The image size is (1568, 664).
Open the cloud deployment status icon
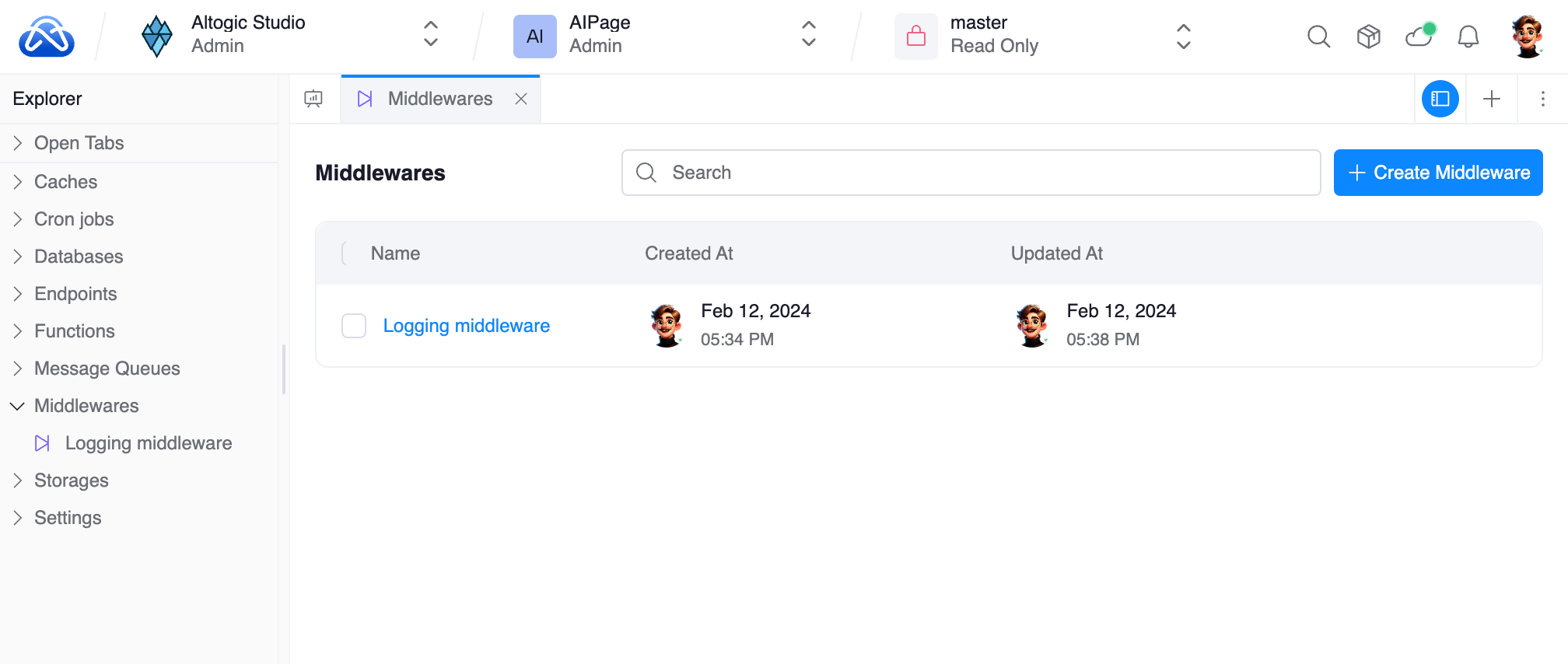[1419, 37]
